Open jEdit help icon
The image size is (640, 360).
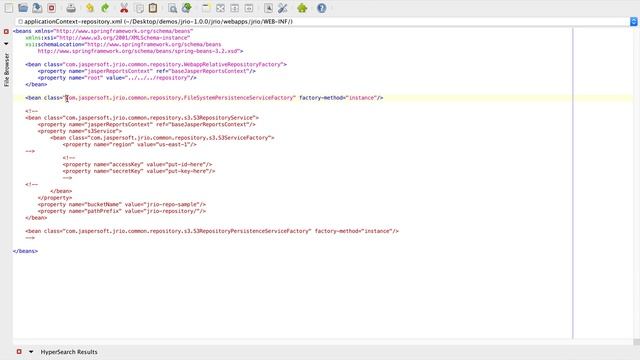click(322, 8)
